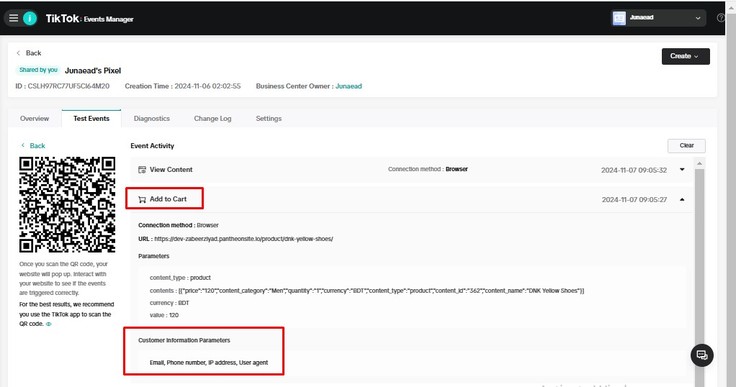This screenshot has height=387, width=736.
Task: Open the chat support bubble icon
Action: [702, 355]
